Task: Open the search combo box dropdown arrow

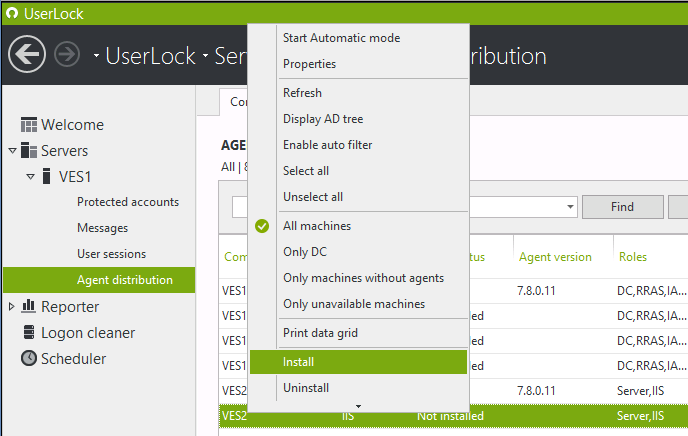Action: pos(570,207)
